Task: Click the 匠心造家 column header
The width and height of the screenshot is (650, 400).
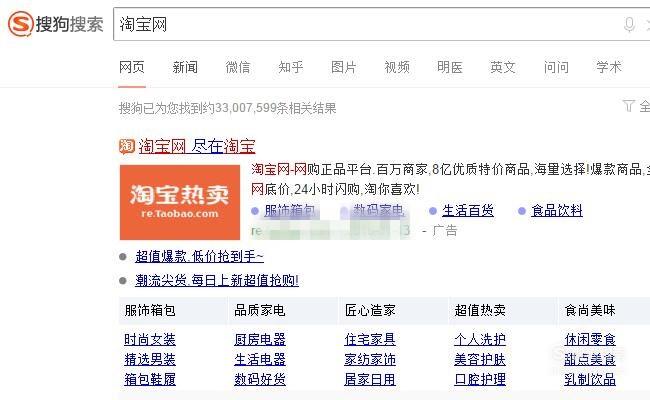Action: click(370, 310)
